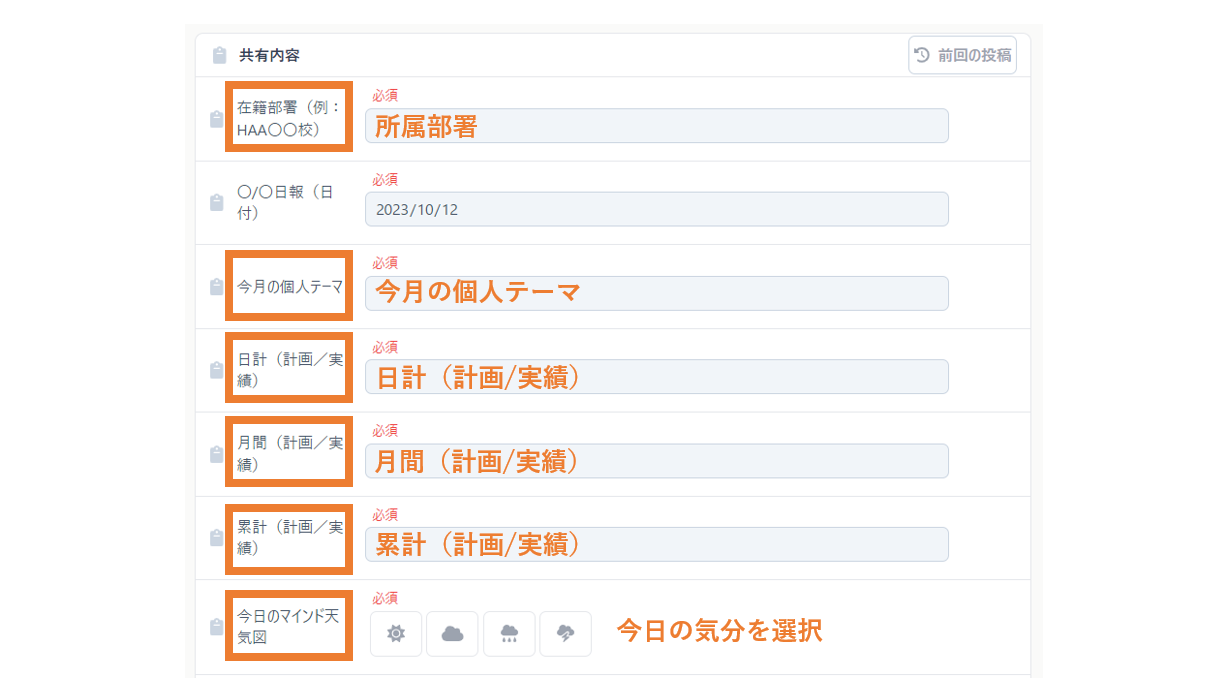Select the cloudy weather mood icon

[452, 634]
